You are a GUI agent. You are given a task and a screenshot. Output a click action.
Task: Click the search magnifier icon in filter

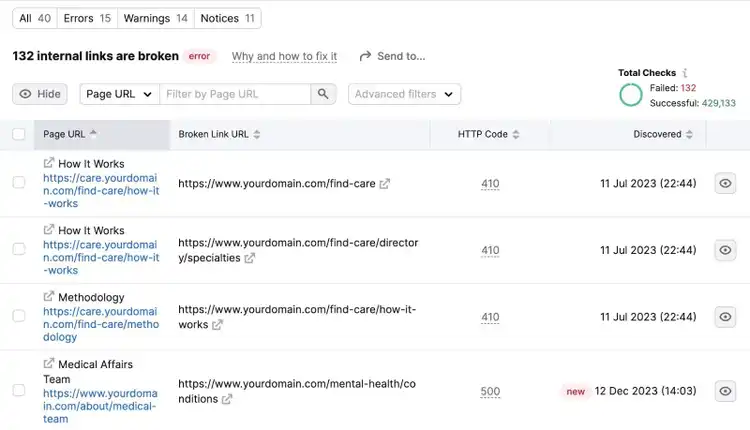[x=323, y=94]
